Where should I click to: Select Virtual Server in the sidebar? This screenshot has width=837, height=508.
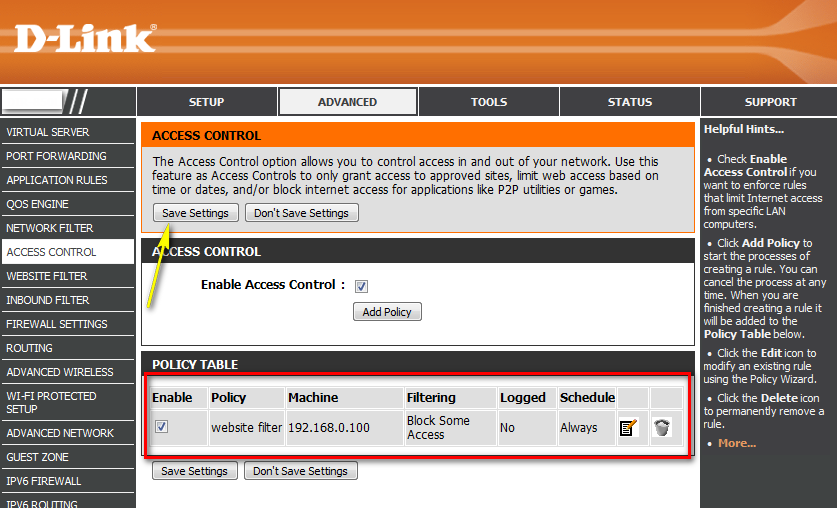pyautogui.click(x=48, y=132)
